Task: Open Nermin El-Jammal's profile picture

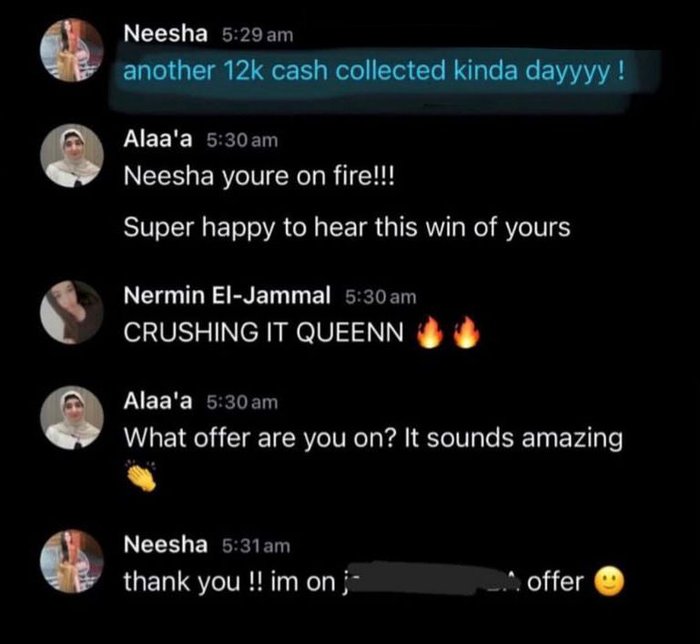Action: point(71,312)
